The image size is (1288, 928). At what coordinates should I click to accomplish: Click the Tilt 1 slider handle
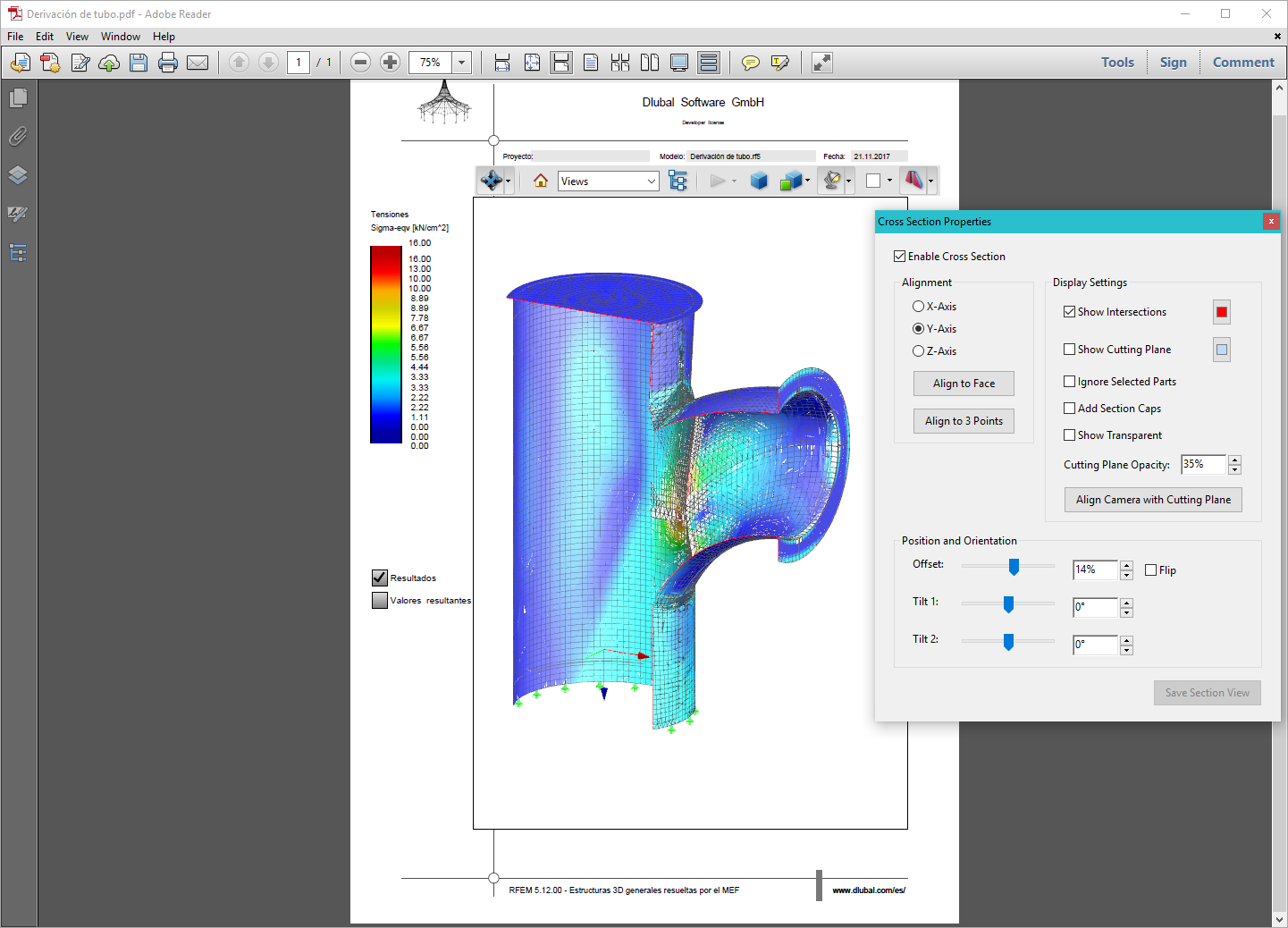point(1008,604)
